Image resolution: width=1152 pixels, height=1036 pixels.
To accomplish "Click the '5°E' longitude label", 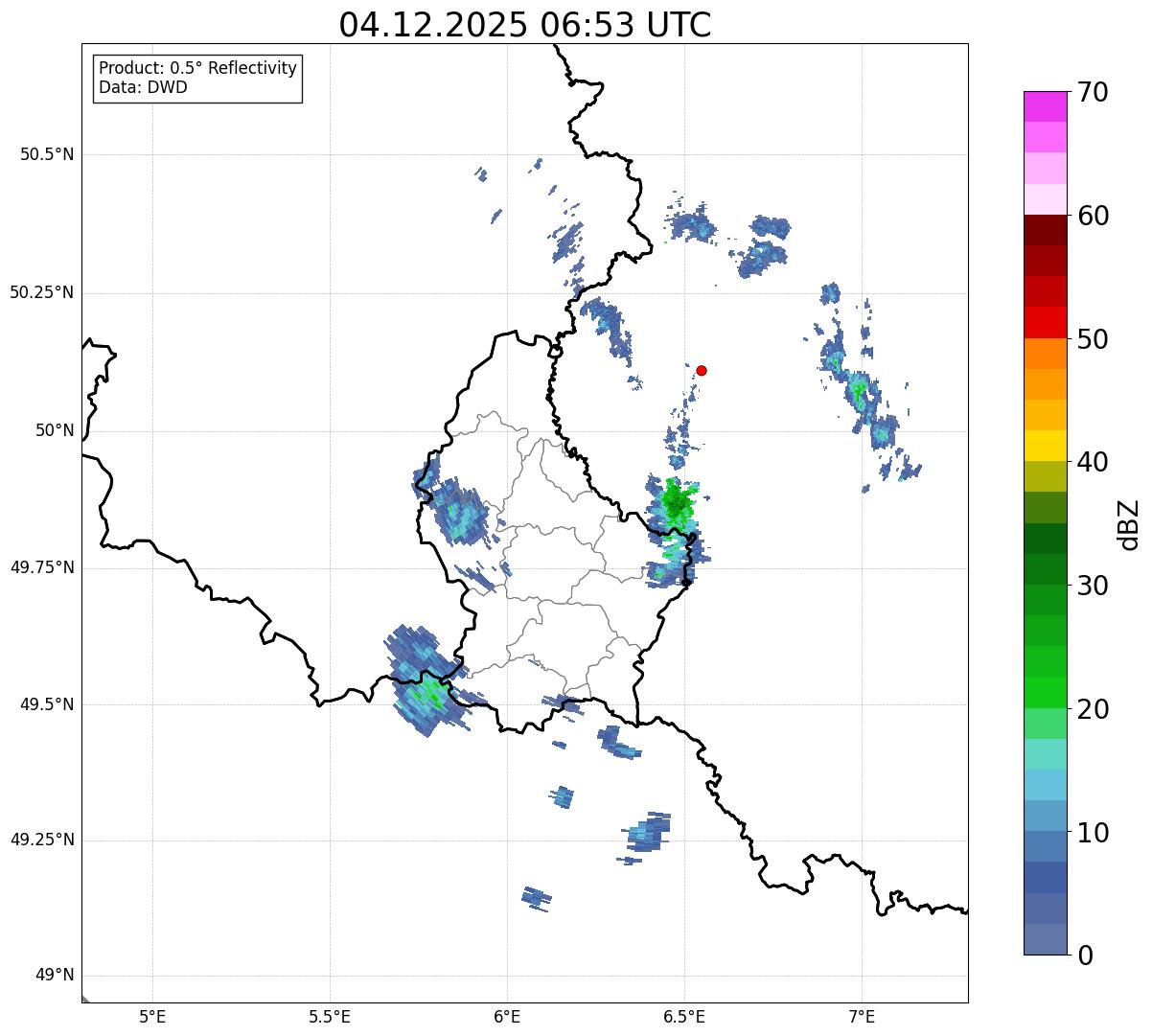I will [x=152, y=1016].
